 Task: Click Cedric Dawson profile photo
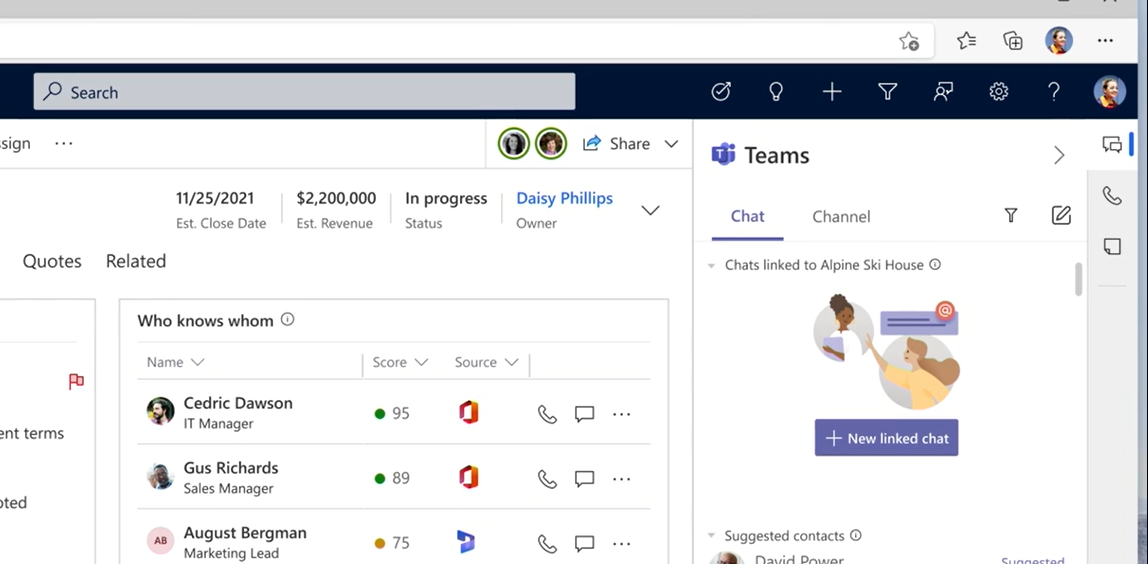pyautogui.click(x=160, y=412)
